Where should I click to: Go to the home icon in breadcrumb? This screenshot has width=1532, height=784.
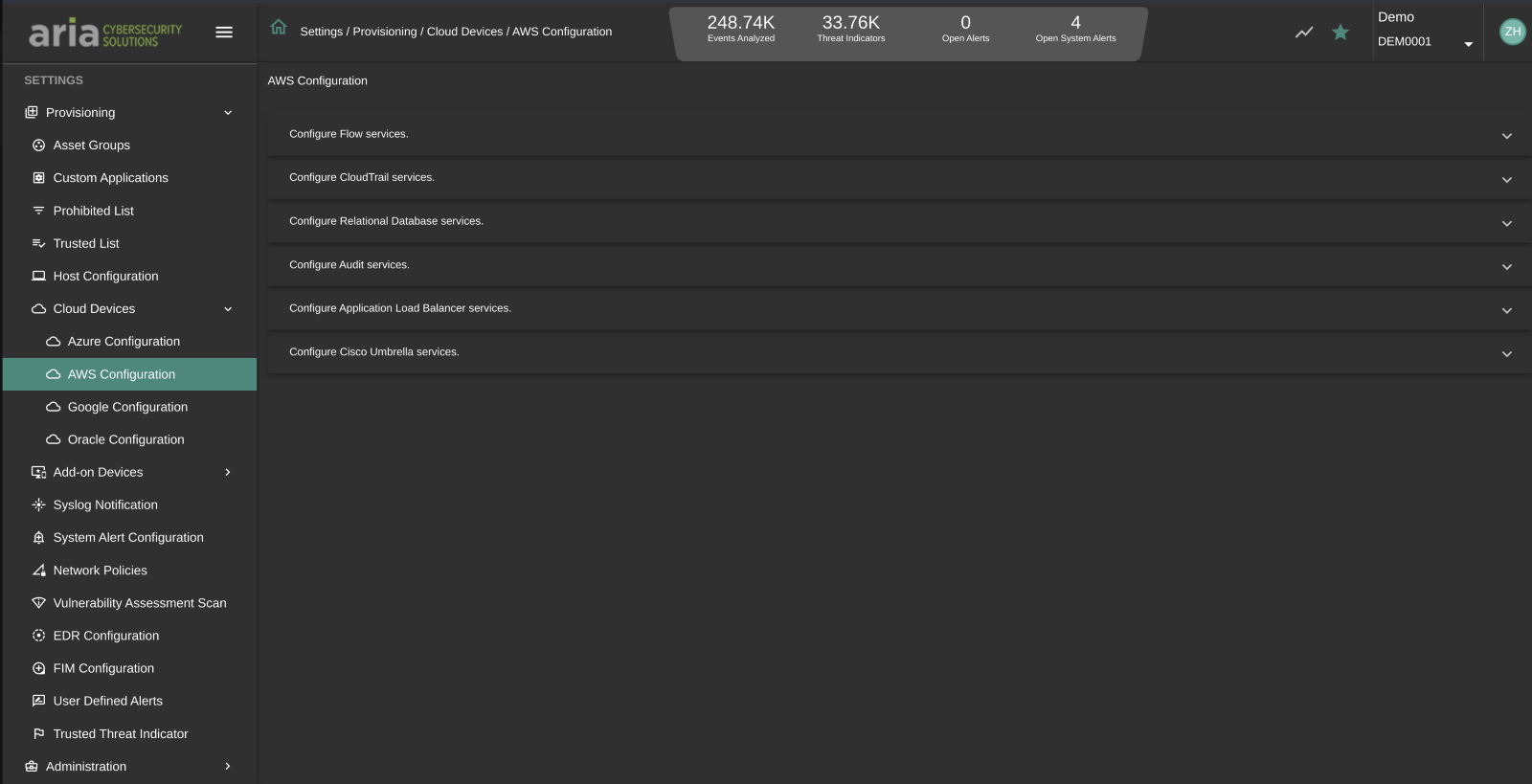(279, 27)
